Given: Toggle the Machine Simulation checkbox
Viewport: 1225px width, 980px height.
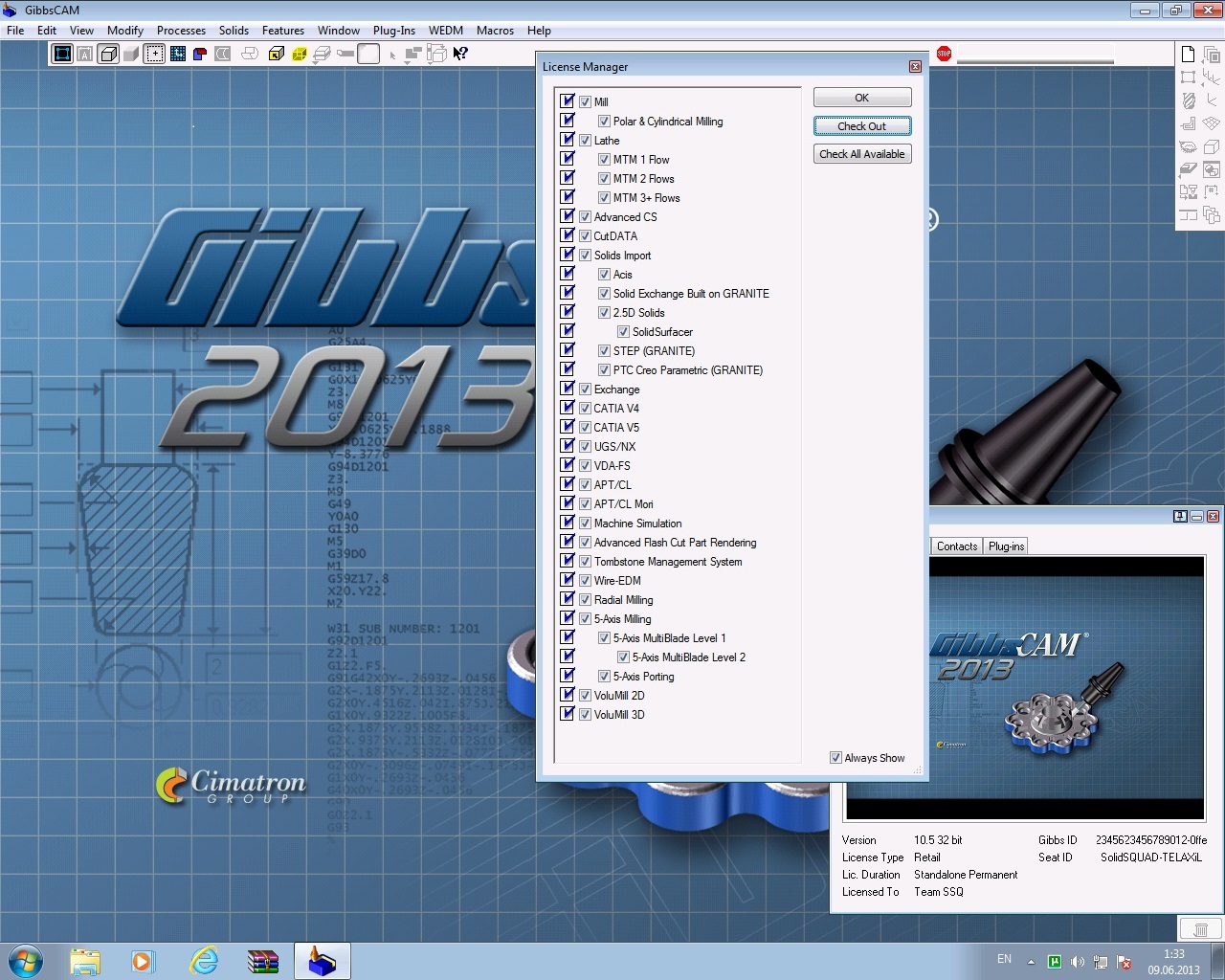Looking at the screenshot, I should (585, 523).
